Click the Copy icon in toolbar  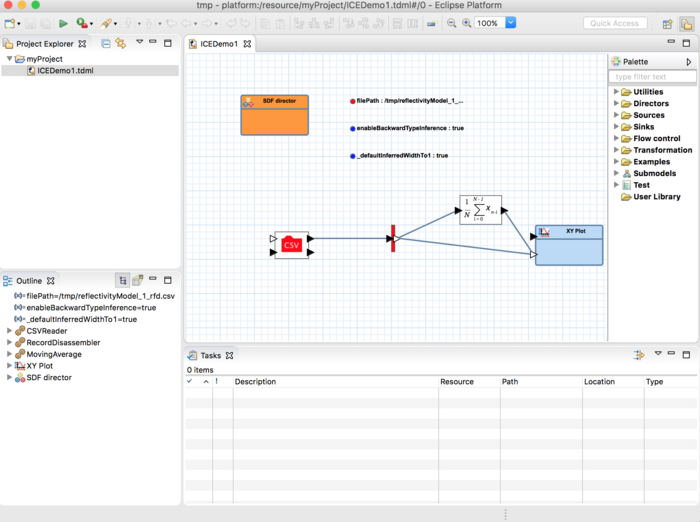[x=265, y=23]
